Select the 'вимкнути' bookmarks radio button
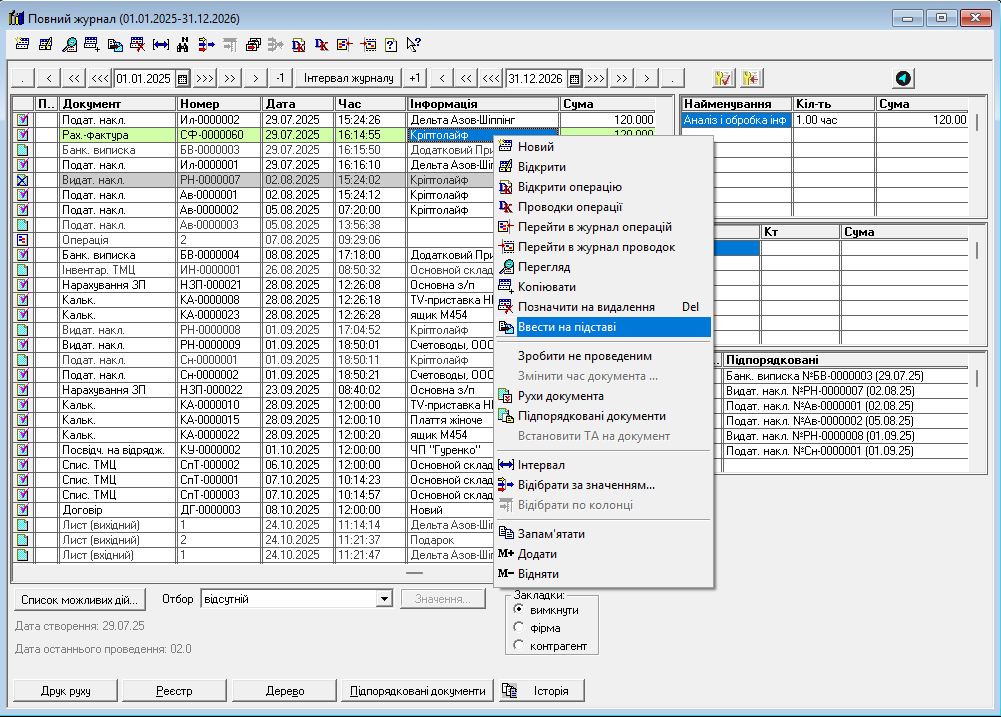Screen dimensions: 1001x717 [518, 608]
